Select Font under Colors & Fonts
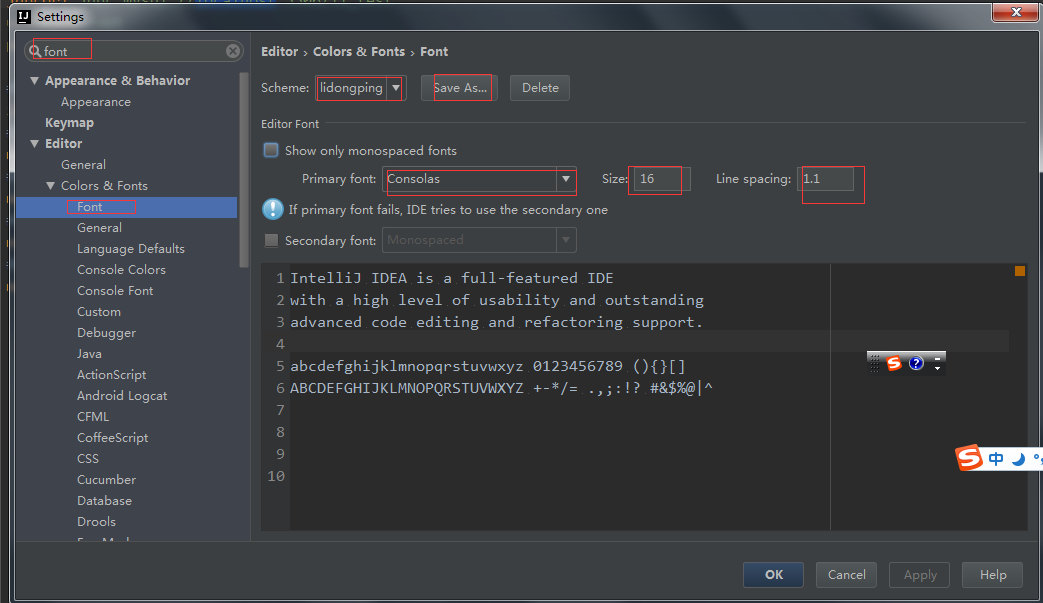 click(89, 207)
